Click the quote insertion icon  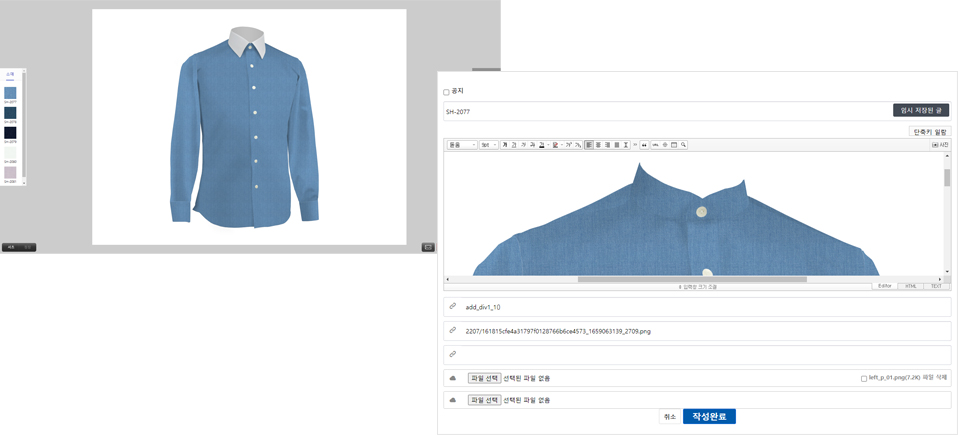[644, 145]
